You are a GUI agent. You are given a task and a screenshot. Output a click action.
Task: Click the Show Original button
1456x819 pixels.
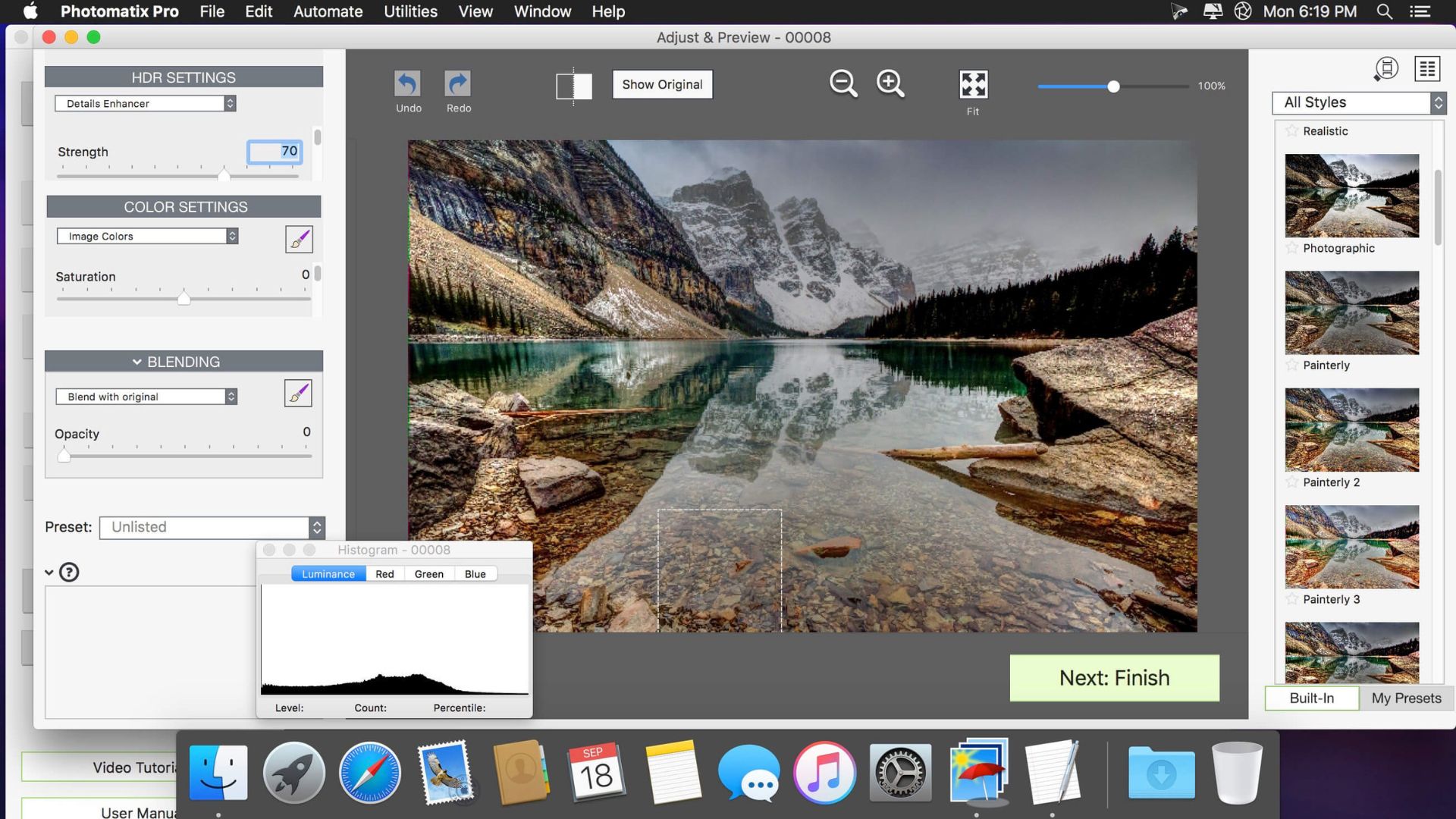tap(662, 83)
